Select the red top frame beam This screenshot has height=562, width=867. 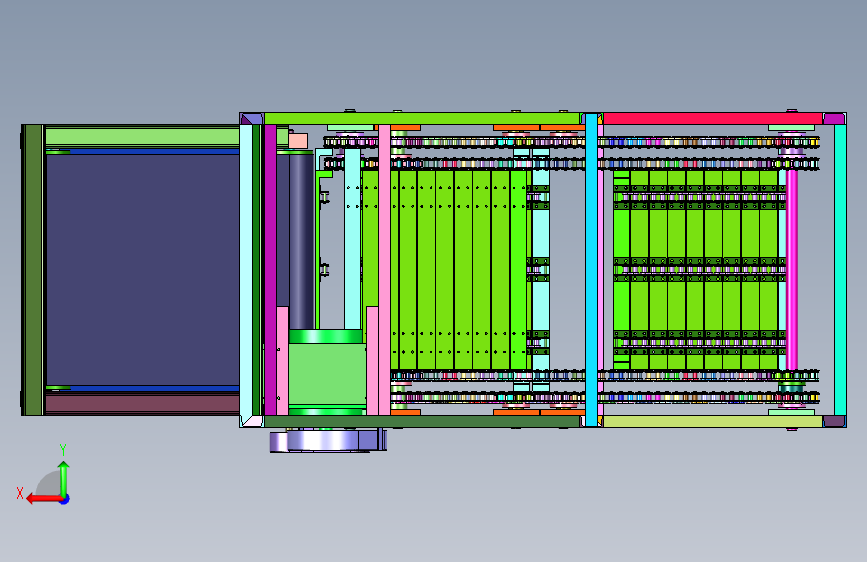pyautogui.click(x=712, y=118)
